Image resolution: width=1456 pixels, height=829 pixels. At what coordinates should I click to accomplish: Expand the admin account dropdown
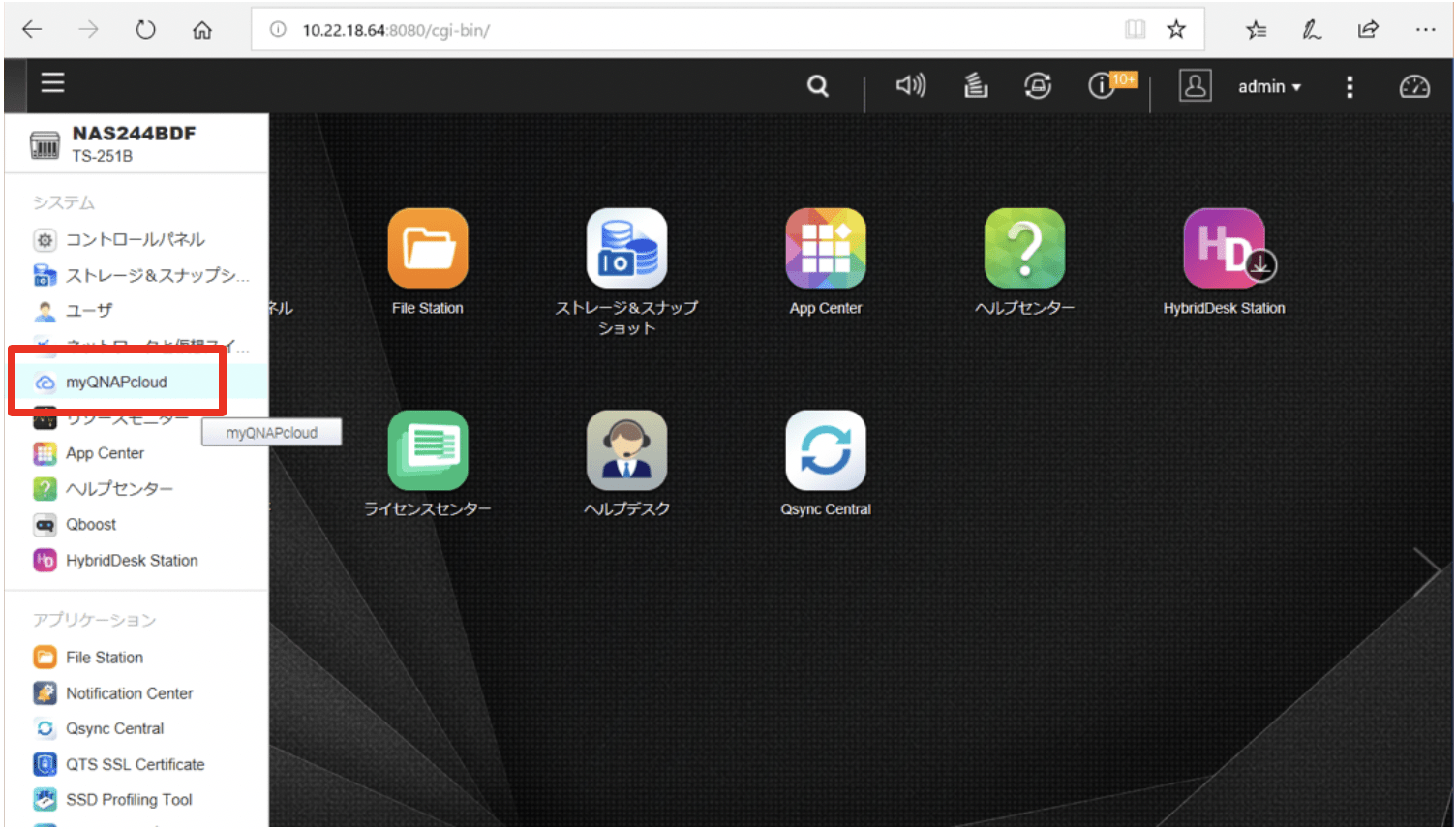1269,87
